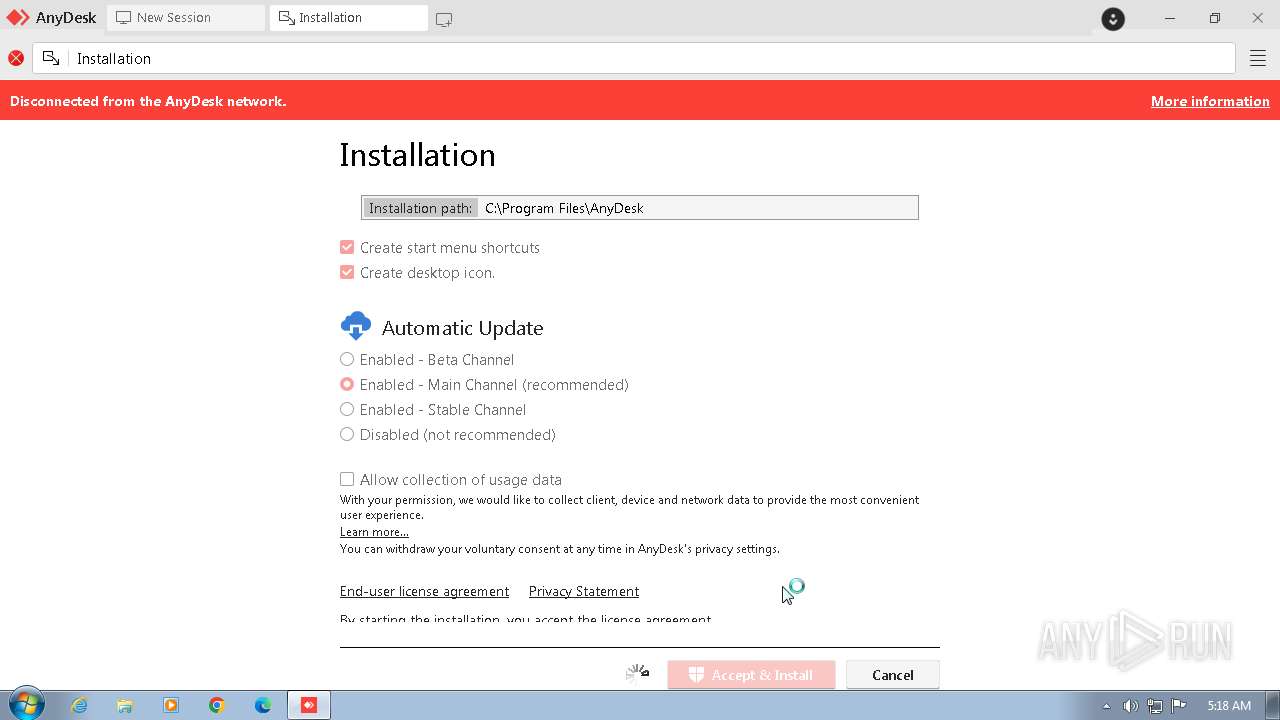Open the hamburger main menu
Image resolution: width=1280 pixels, height=720 pixels.
1258,58
